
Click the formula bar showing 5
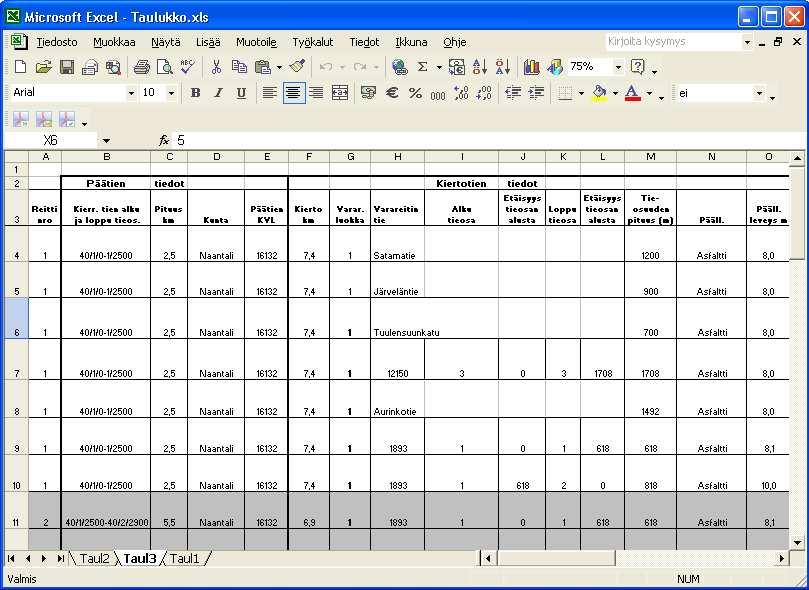coord(487,140)
